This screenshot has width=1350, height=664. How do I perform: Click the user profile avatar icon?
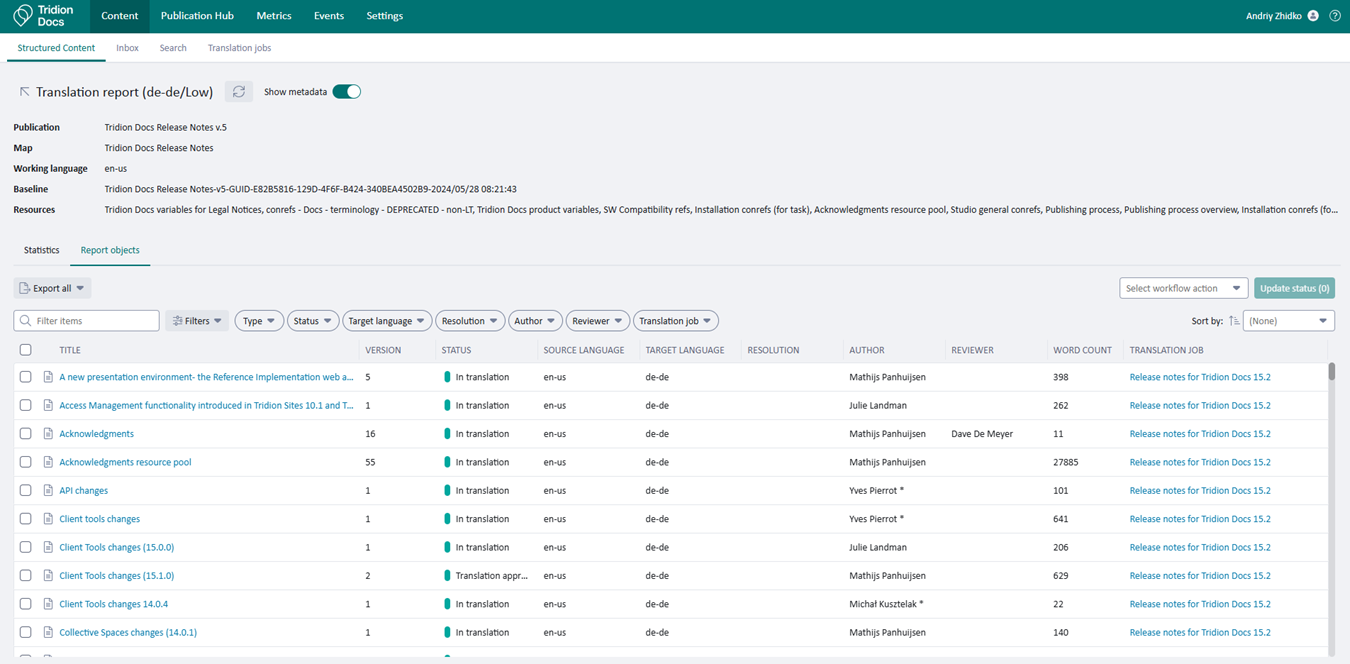[x=1313, y=16]
